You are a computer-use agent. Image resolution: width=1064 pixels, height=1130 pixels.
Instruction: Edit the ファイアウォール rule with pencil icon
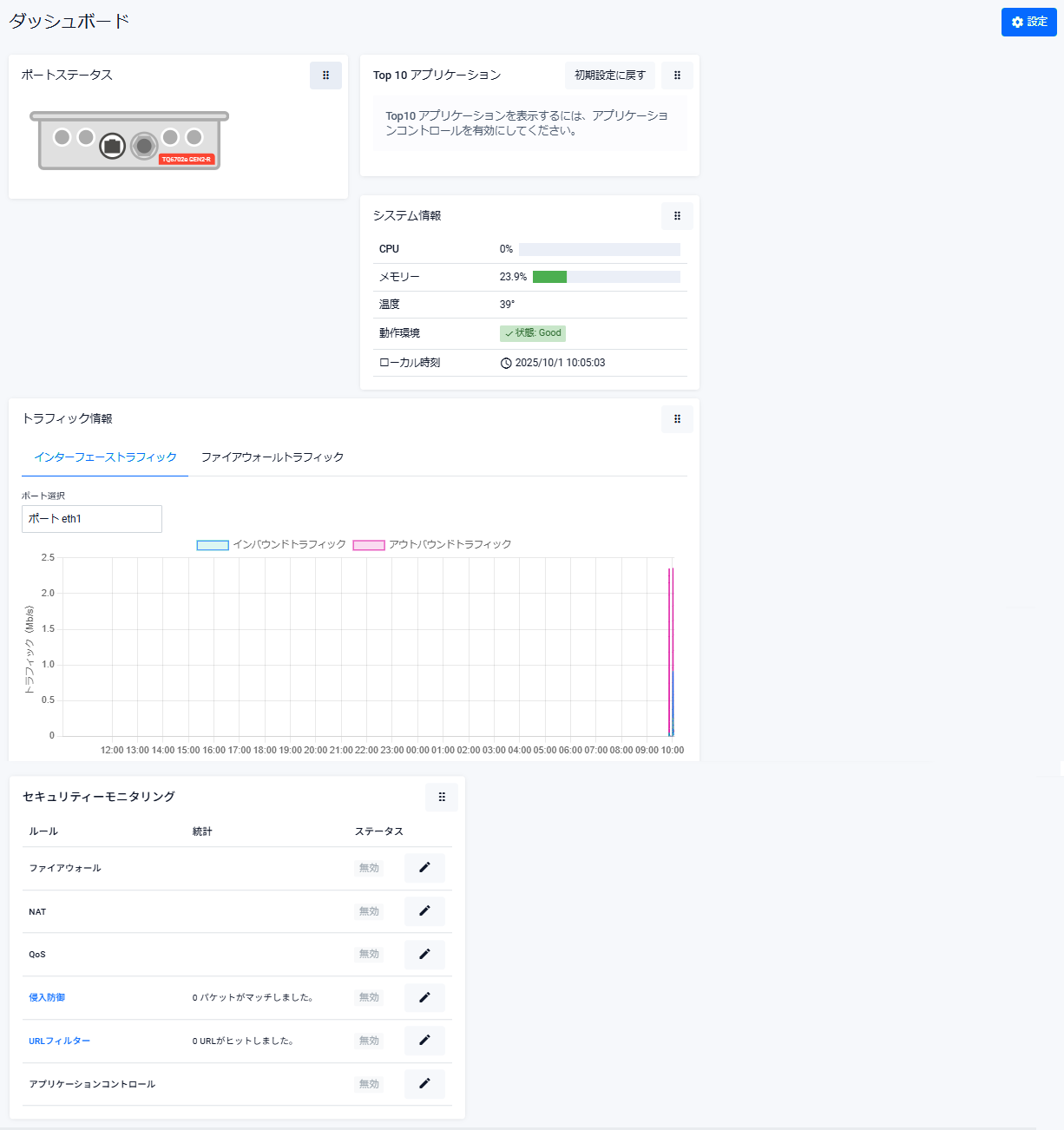[424, 868]
